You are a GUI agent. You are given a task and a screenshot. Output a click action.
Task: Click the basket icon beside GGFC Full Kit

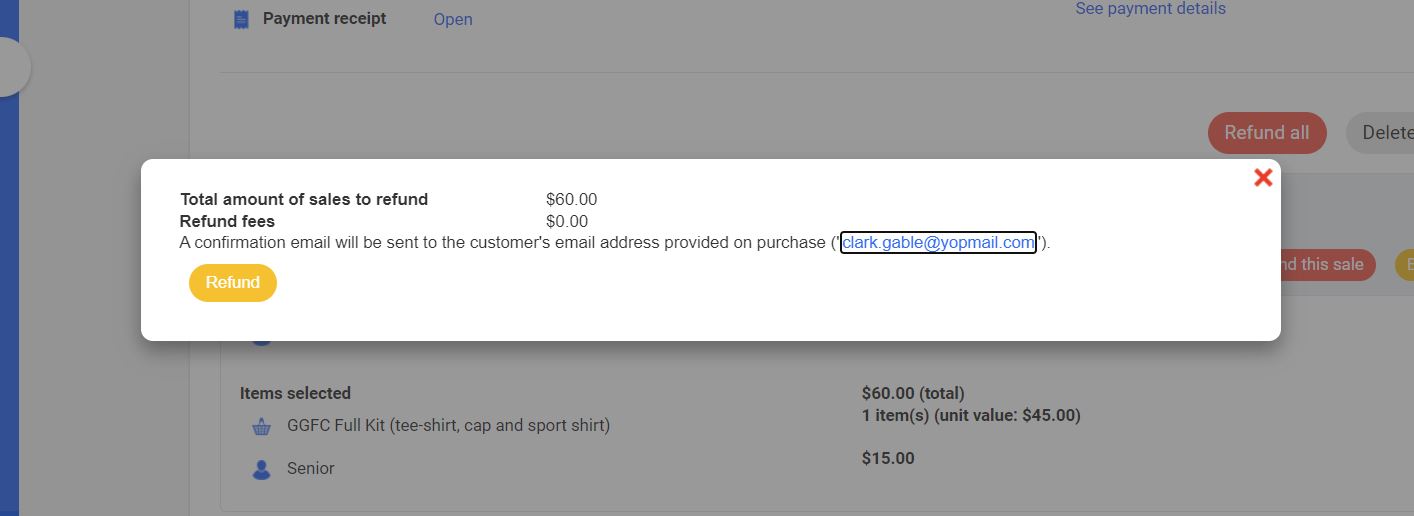click(262, 426)
